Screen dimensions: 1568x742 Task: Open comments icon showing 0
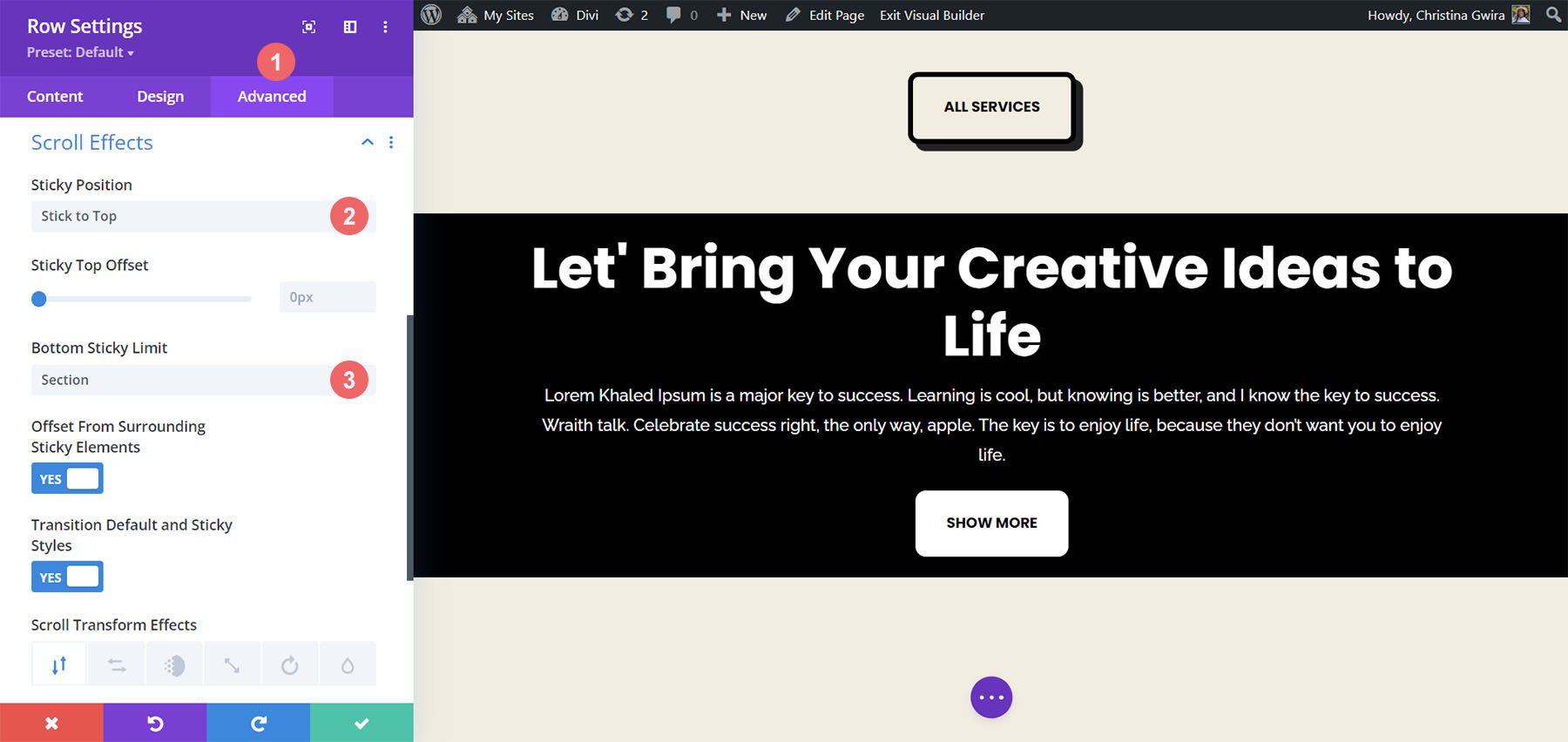[x=682, y=15]
